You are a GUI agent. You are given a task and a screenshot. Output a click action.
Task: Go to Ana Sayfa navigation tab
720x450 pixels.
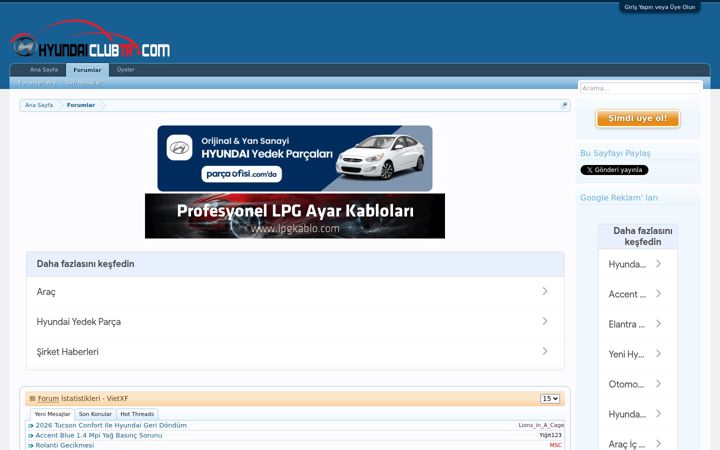[44, 70]
